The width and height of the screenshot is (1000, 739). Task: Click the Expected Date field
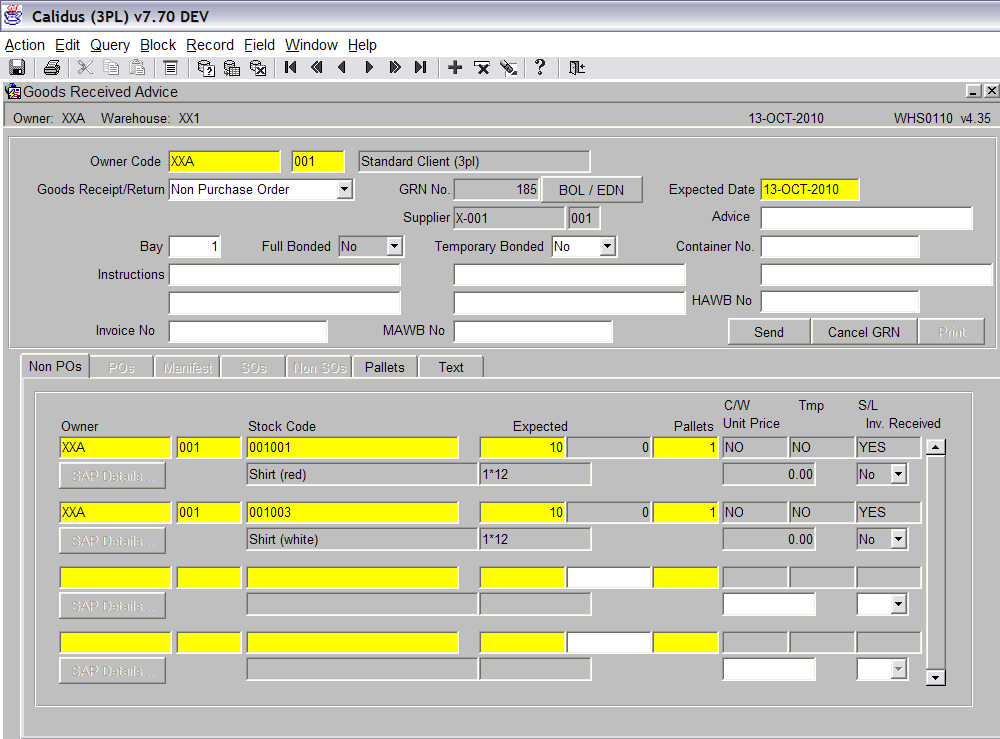(810, 189)
